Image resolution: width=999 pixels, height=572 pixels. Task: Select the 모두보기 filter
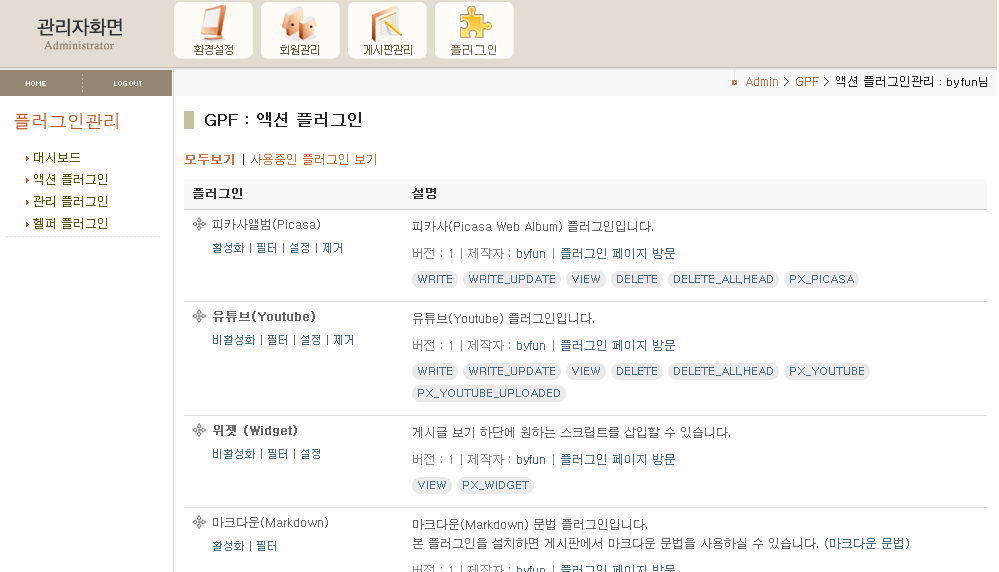point(210,159)
